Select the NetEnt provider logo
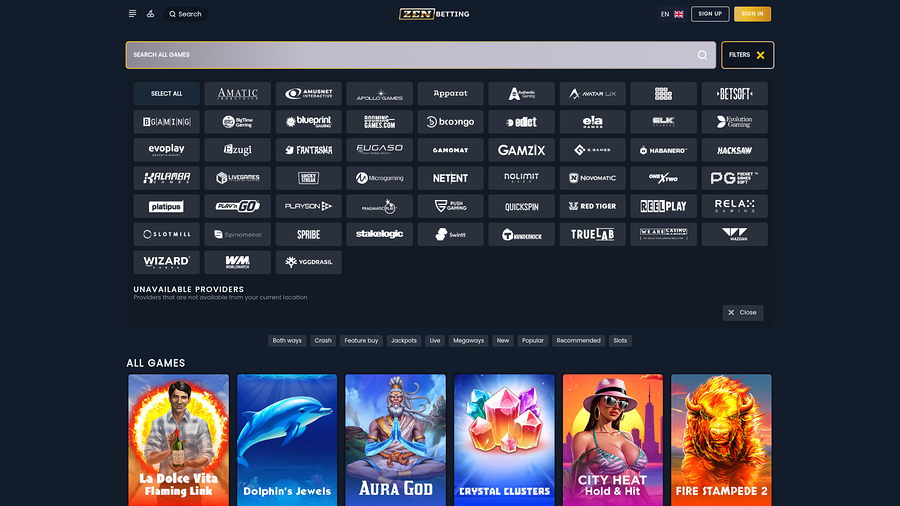This screenshot has height=506, width=900. pos(451,178)
